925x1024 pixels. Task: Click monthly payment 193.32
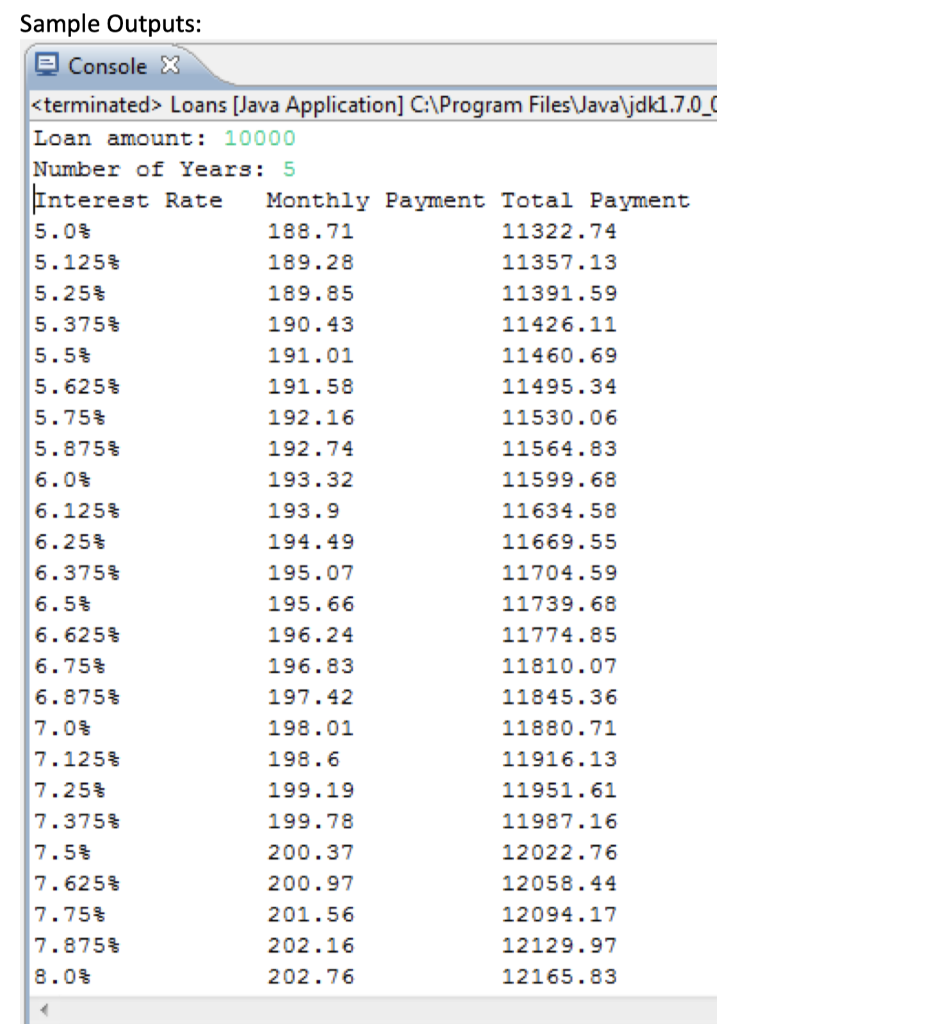coord(310,479)
